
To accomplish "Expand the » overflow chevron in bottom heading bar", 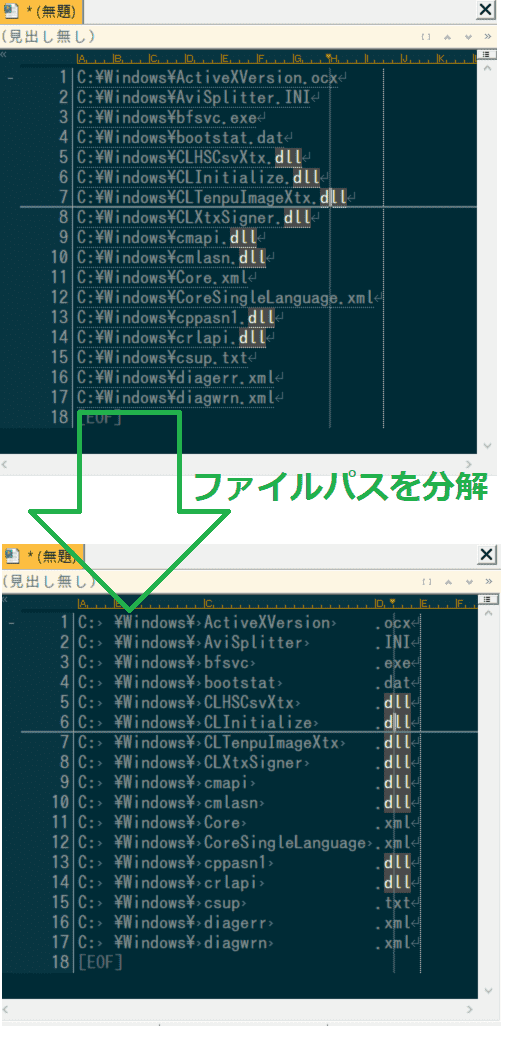I will pos(488,582).
